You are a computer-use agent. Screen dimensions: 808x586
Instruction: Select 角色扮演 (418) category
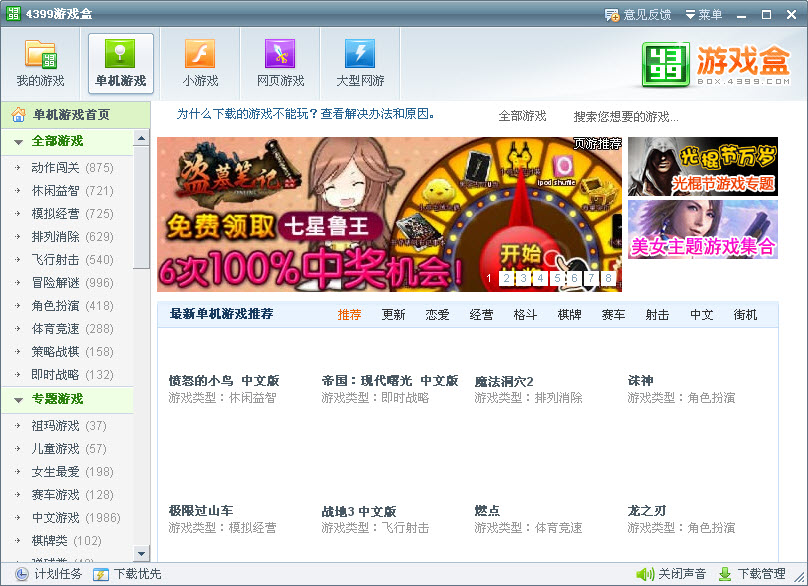point(72,306)
